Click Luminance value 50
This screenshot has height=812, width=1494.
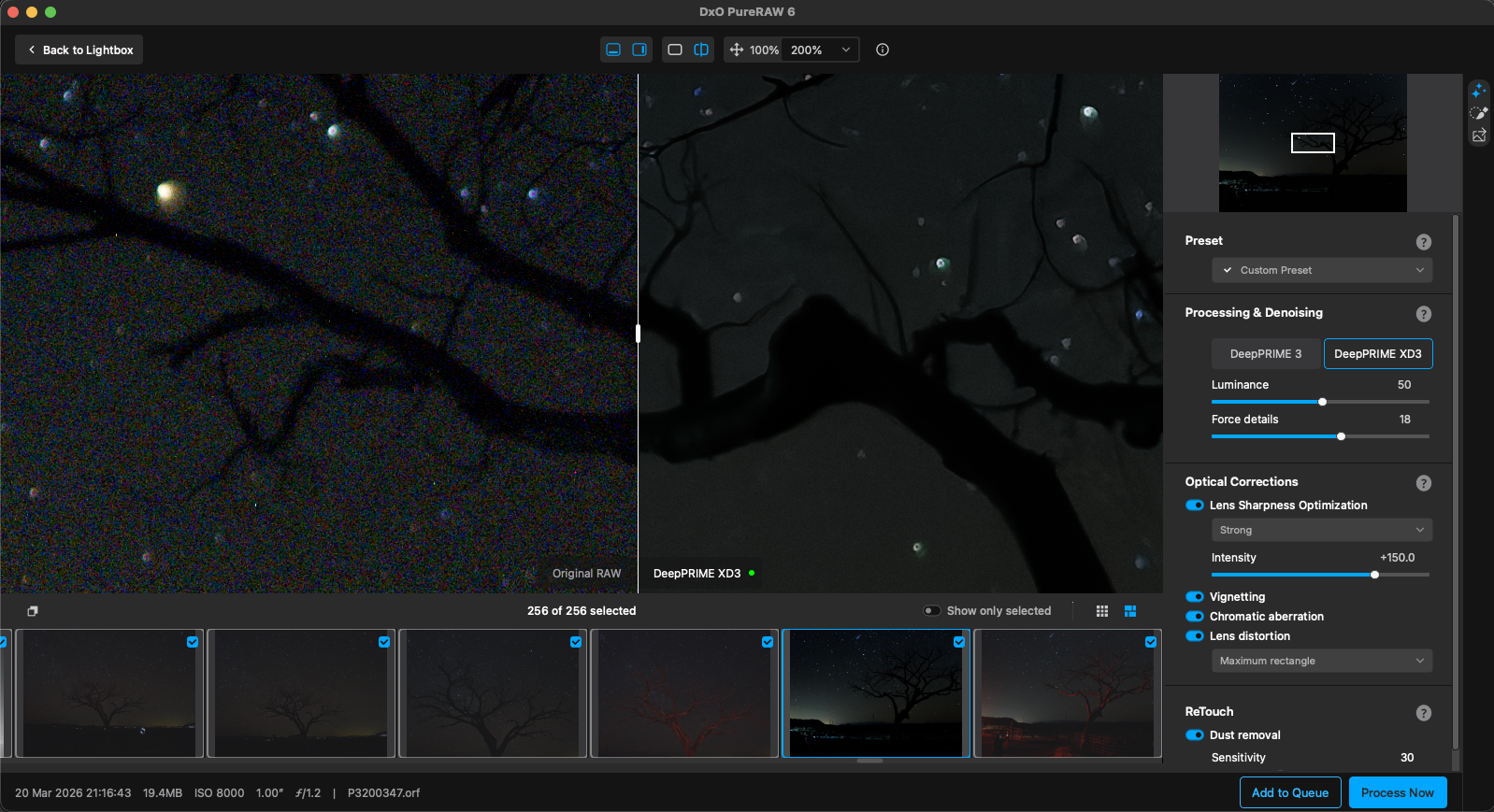click(1404, 385)
